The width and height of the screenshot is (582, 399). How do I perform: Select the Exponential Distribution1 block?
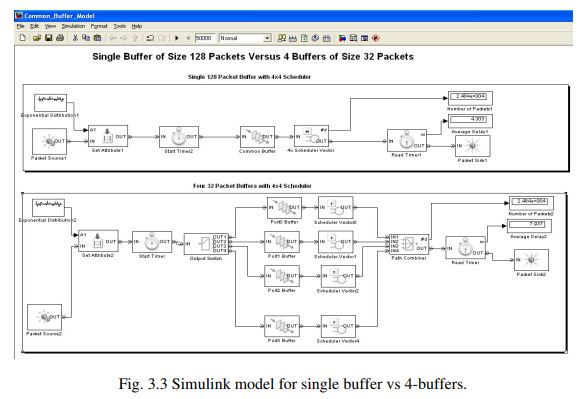(50, 102)
